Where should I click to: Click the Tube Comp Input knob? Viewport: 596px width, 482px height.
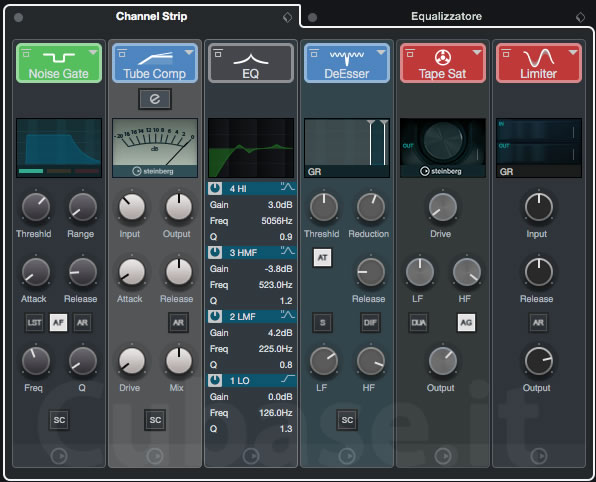132,207
